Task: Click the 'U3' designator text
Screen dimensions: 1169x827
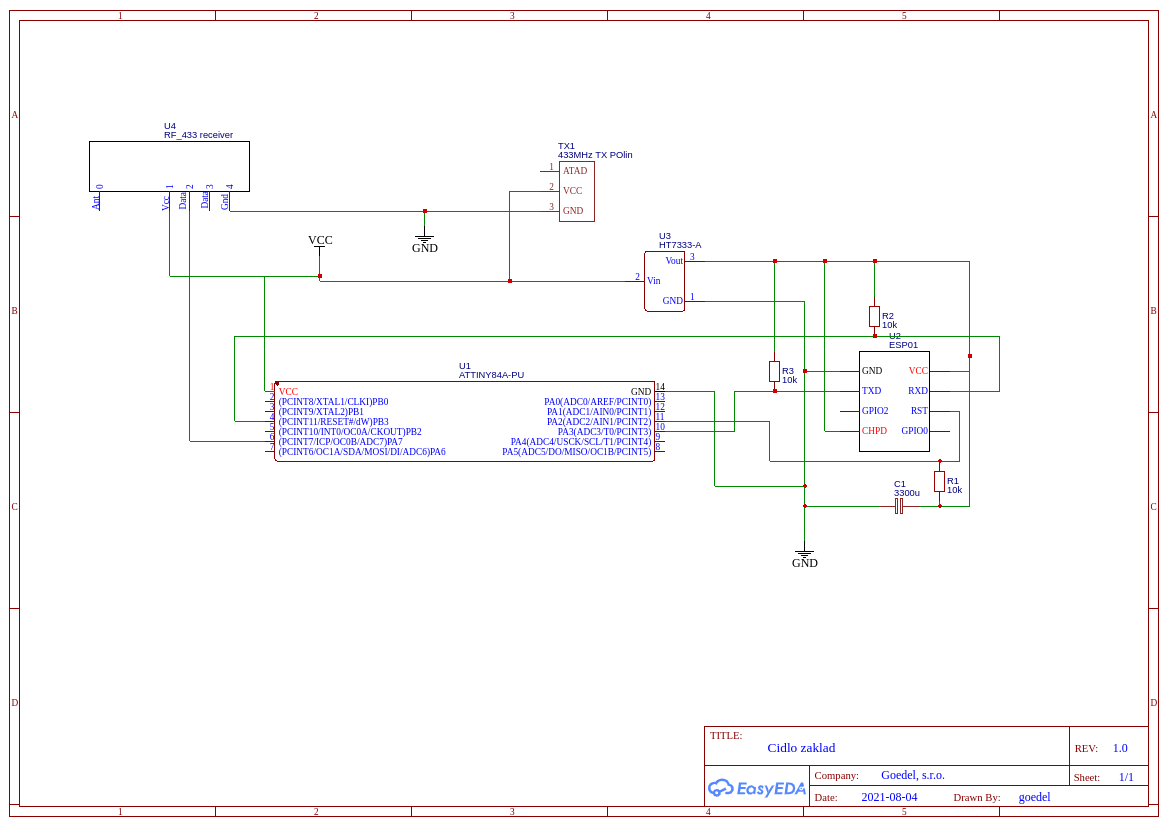Action: [665, 236]
